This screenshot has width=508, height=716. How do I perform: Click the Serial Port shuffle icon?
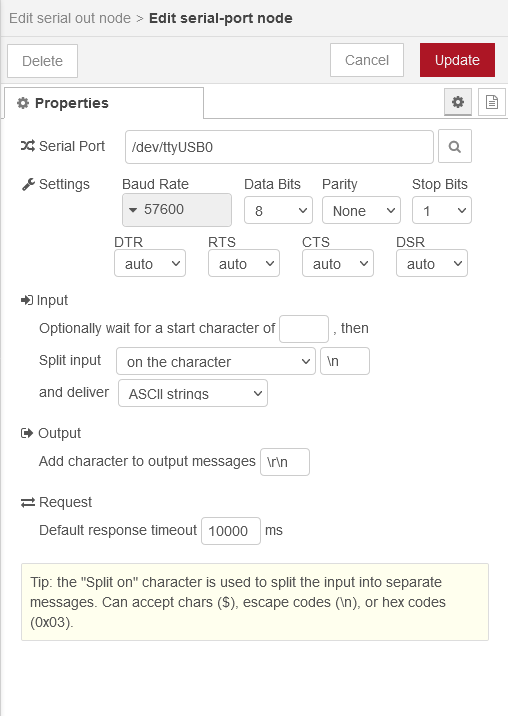pyautogui.click(x=27, y=146)
